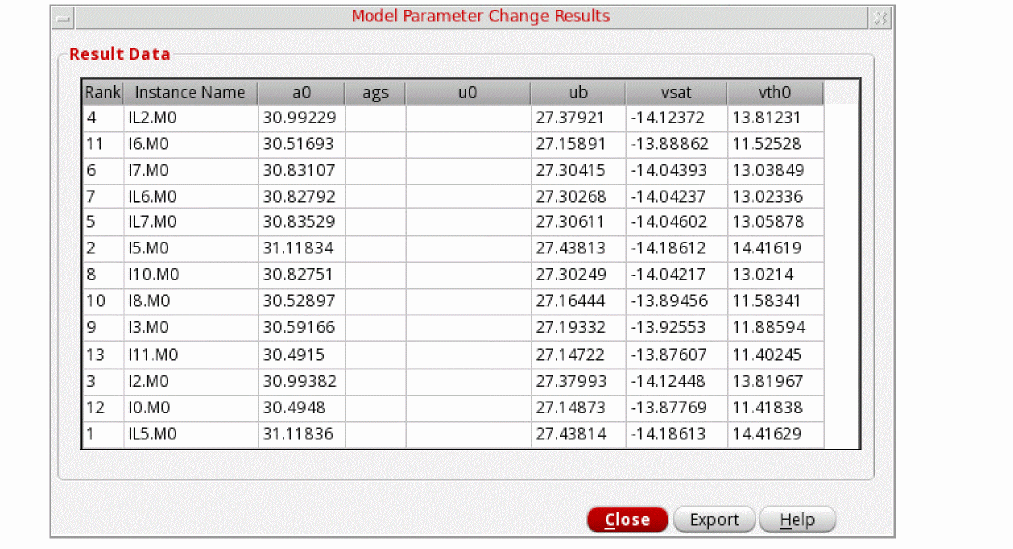Click the red Close button
The width and height of the screenshot is (1013, 549).
pyautogui.click(x=627, y=519)
